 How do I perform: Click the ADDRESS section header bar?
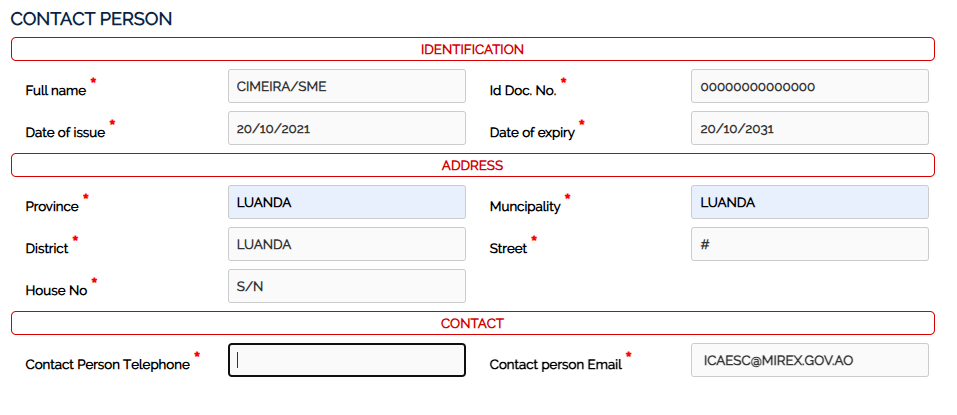coord(472,165)
